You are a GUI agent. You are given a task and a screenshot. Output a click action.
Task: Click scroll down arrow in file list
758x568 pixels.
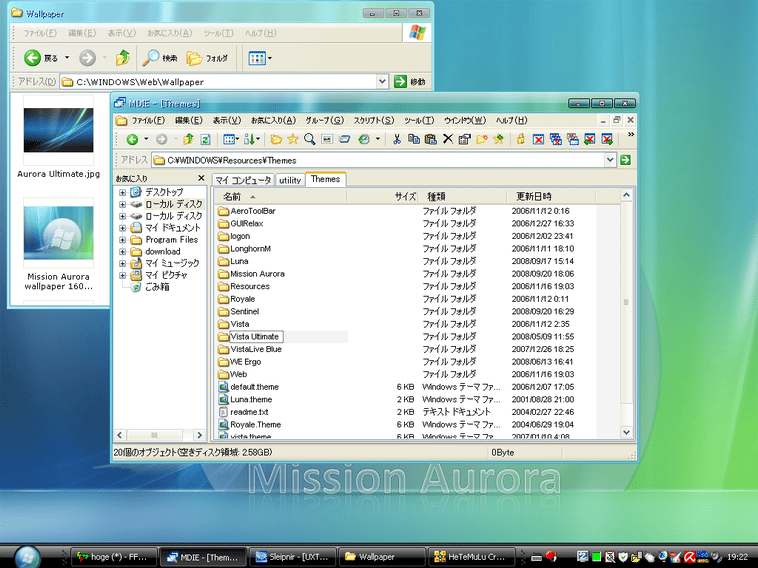pyautogui.click(x=627, y=433)
